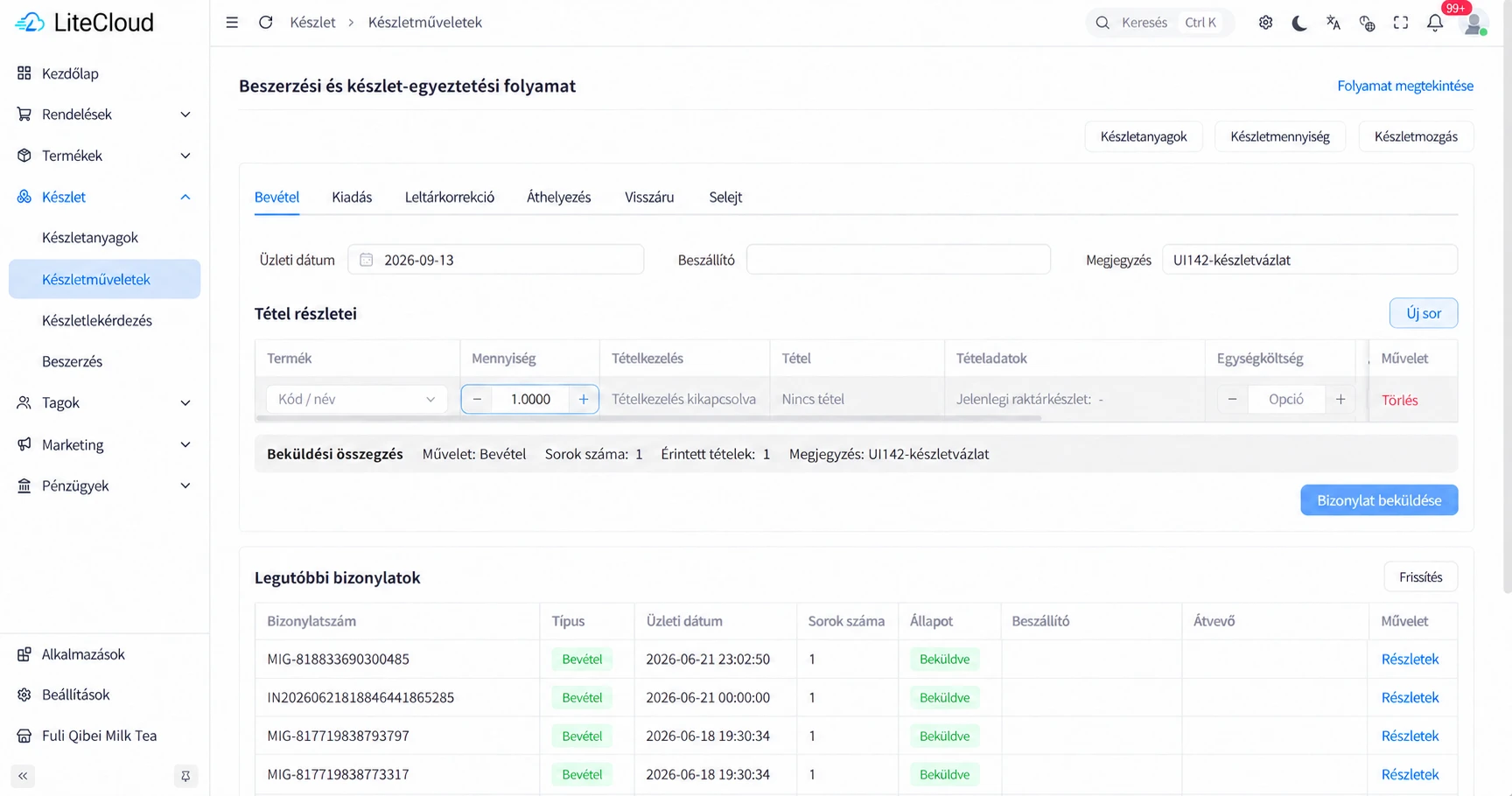The width and height of the screenshot is (1512, 796).
Task: Click the language translate icon
Action: click(1333, 23)
